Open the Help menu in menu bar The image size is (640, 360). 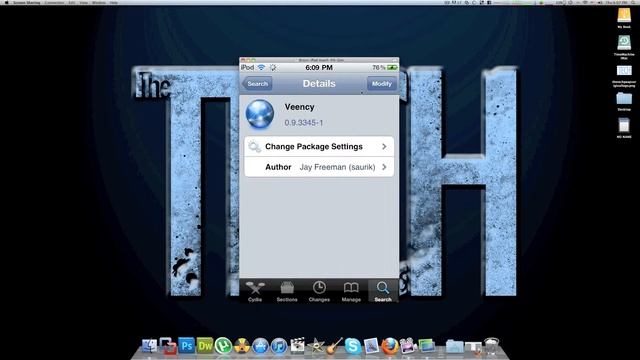[114, 2]
